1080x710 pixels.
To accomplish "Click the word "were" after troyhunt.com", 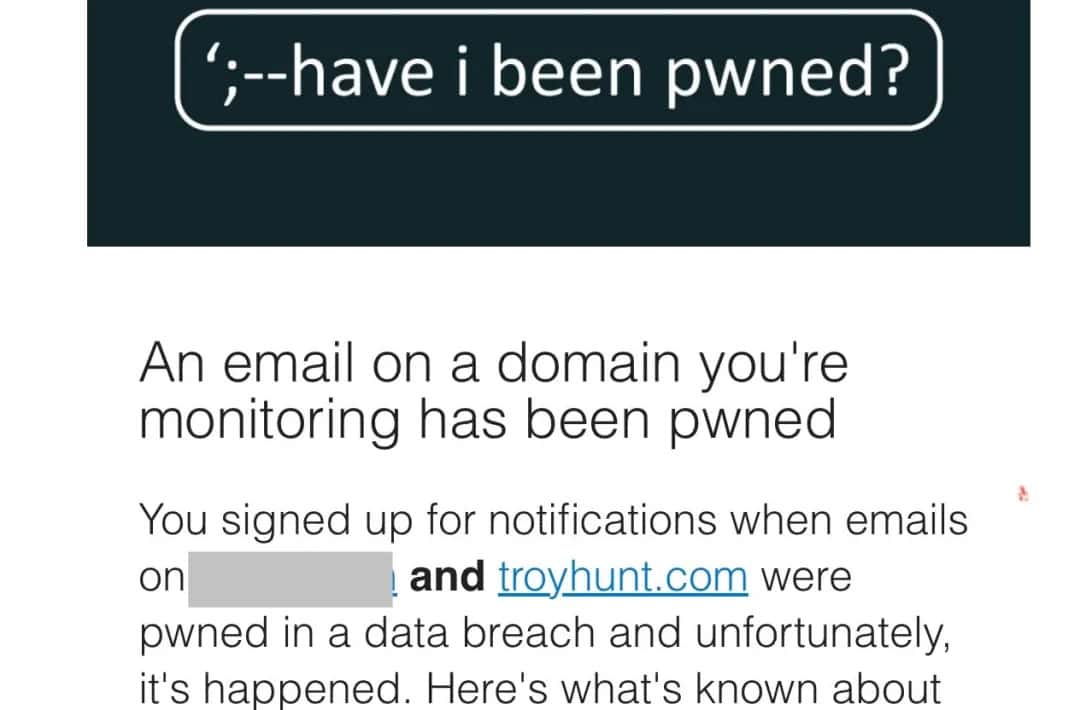I will (806, 577).
